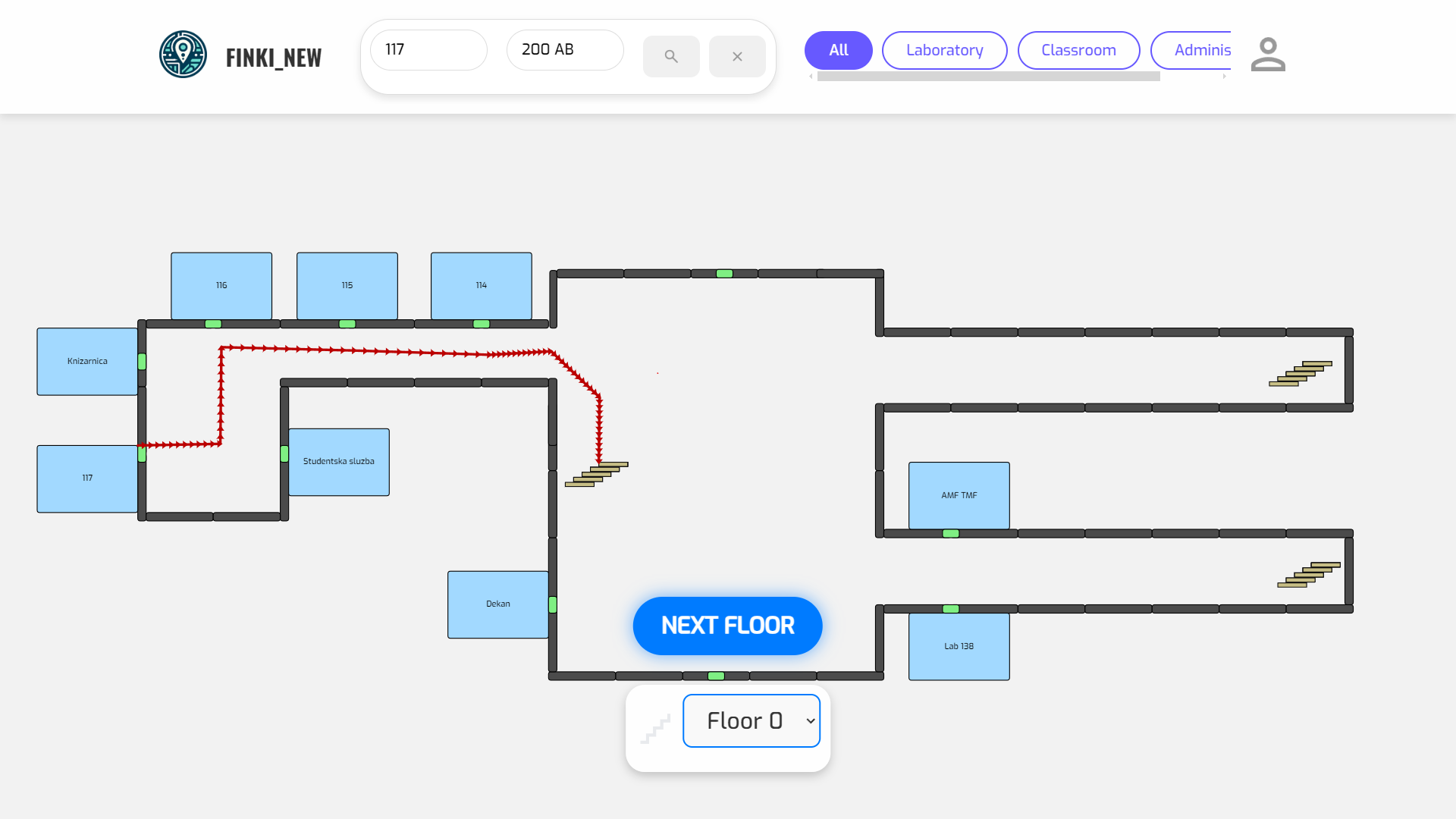Click the start room field containing 117
This screenshot has width=1456, height=819.
(x=428, y=50)
